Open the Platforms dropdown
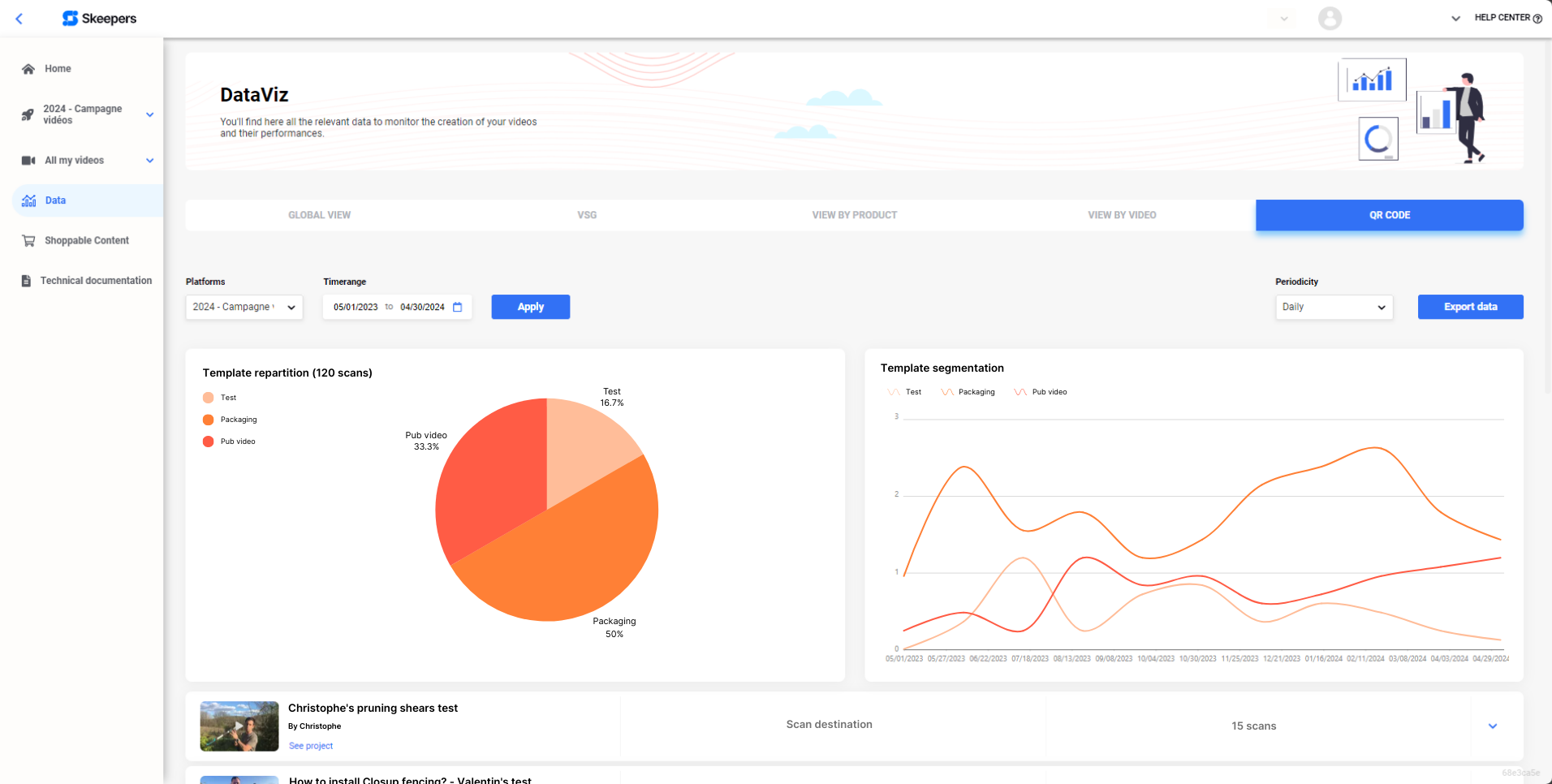The width and height of the screenshot is (1552, 784). pos(244,307)
